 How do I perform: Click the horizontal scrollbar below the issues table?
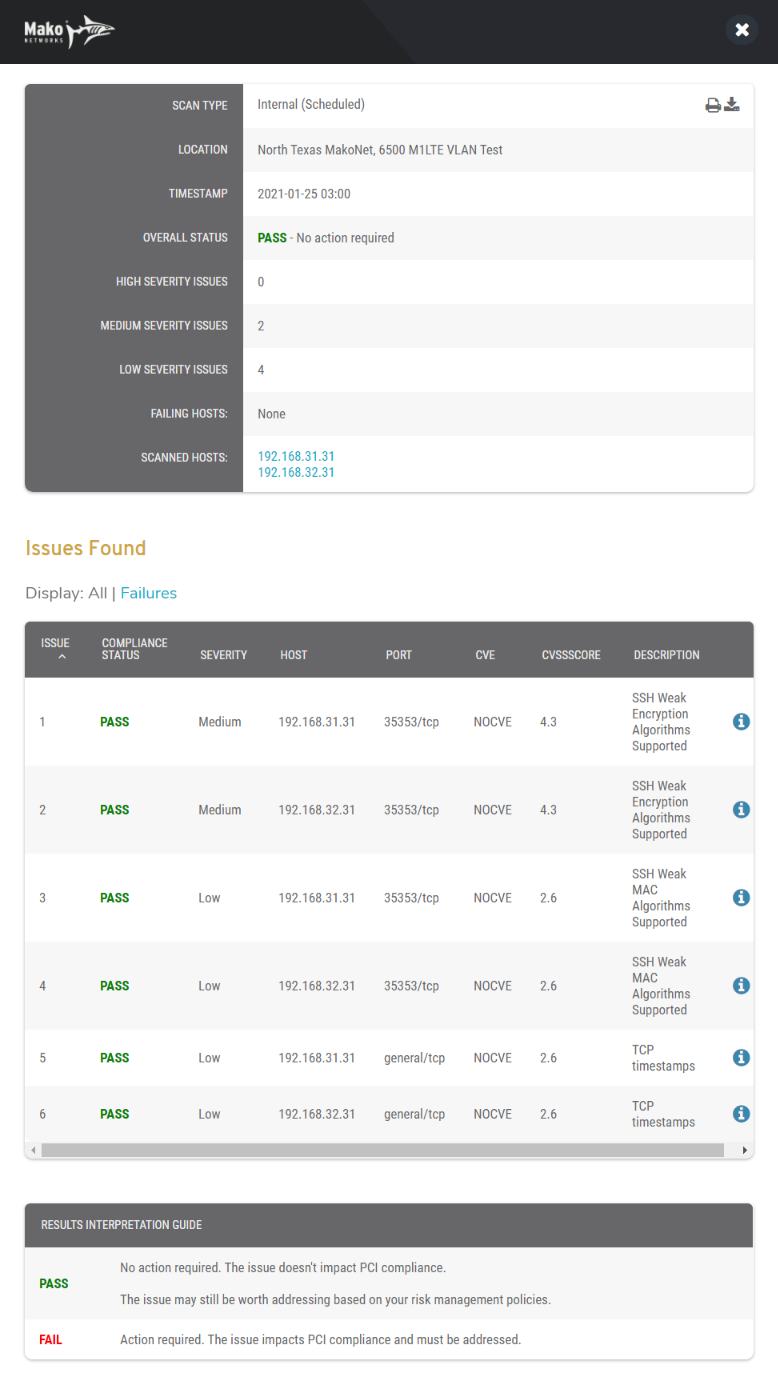click(x=390, y=1150)
